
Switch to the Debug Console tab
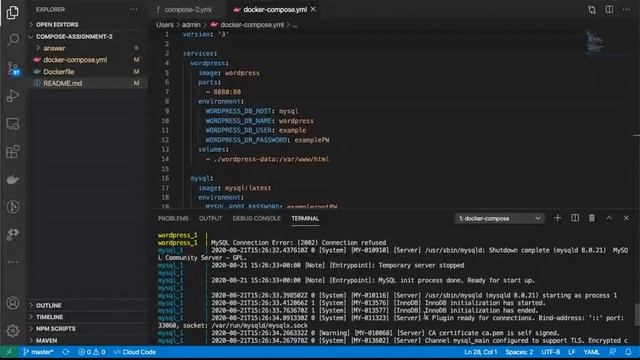pos(256,218)
